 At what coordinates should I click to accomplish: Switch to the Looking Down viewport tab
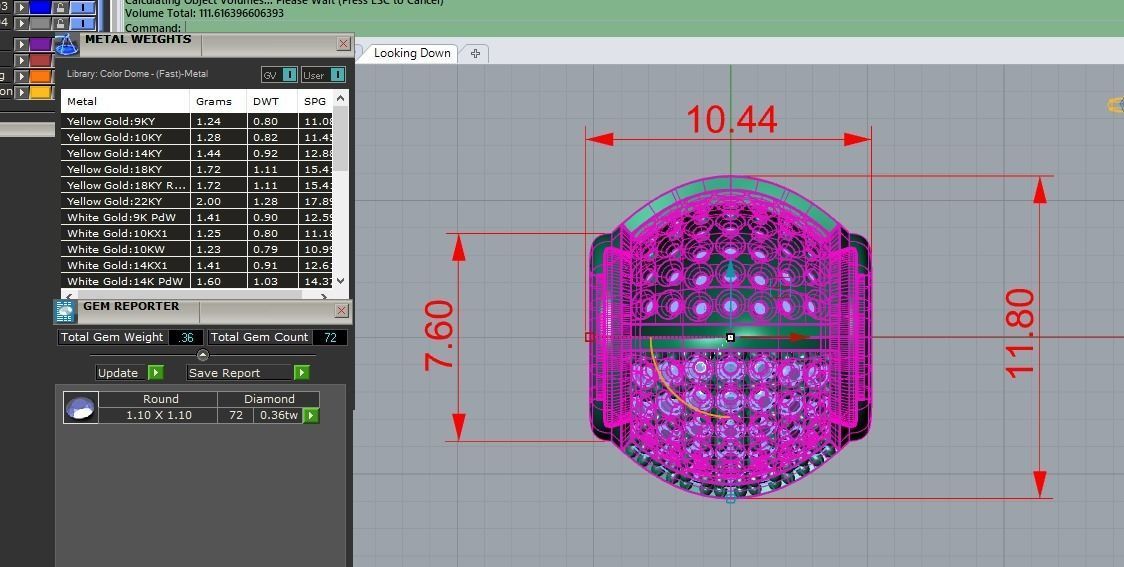411,53
